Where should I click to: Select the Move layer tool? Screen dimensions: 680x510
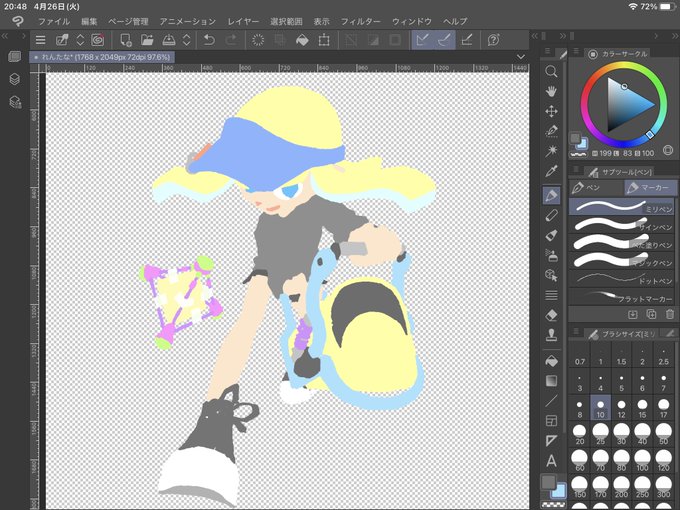click(x=551, y=111)
